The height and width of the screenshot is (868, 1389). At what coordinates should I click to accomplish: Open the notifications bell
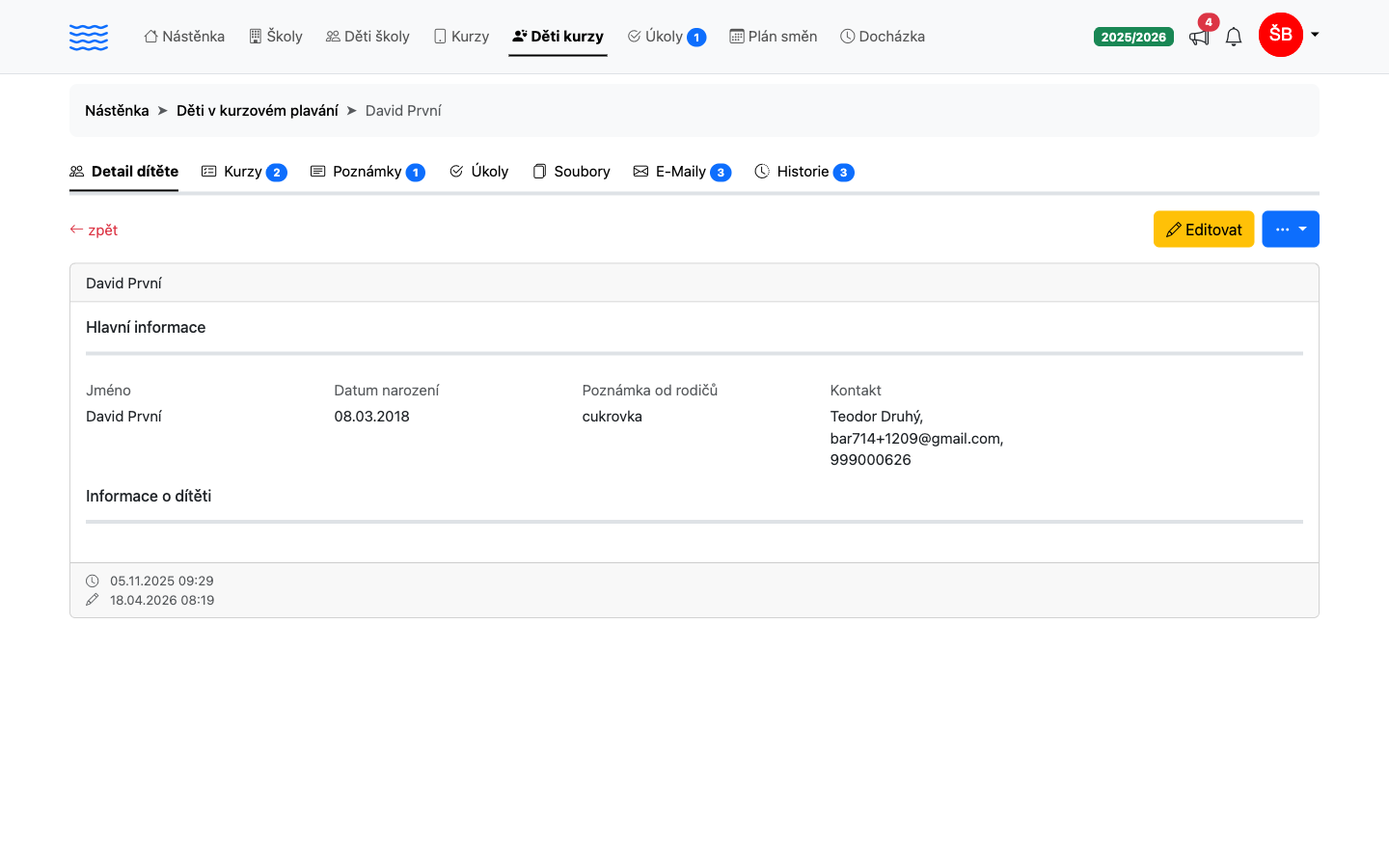coord(1234,37)
